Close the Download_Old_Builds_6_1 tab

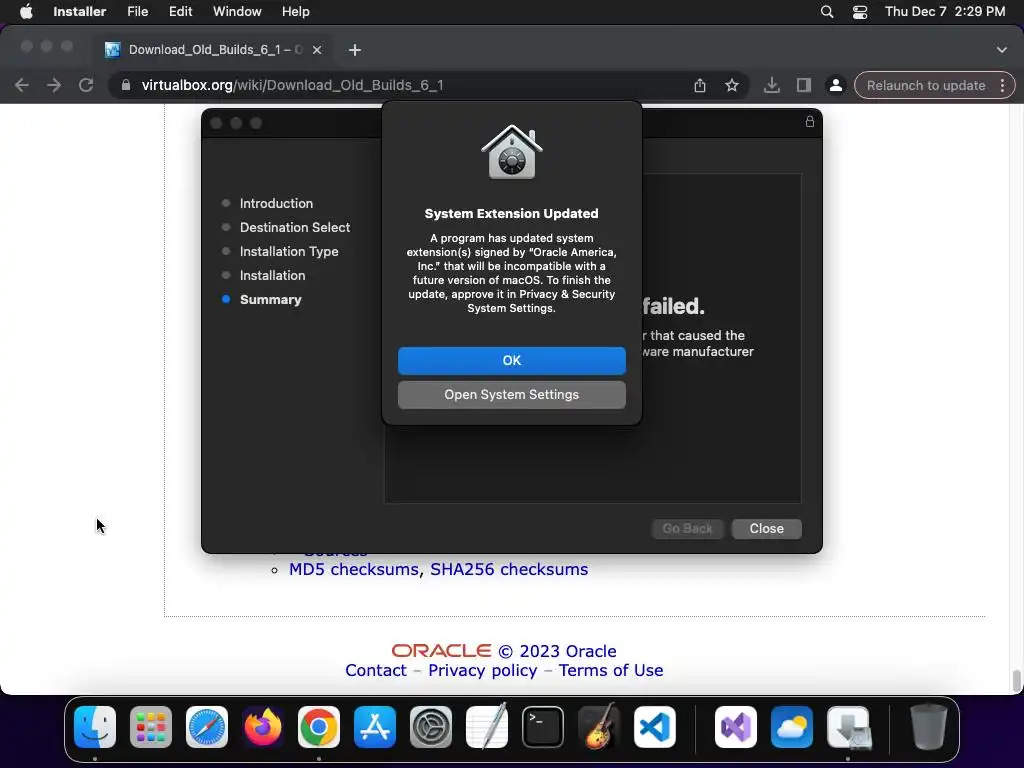[317, 50]
